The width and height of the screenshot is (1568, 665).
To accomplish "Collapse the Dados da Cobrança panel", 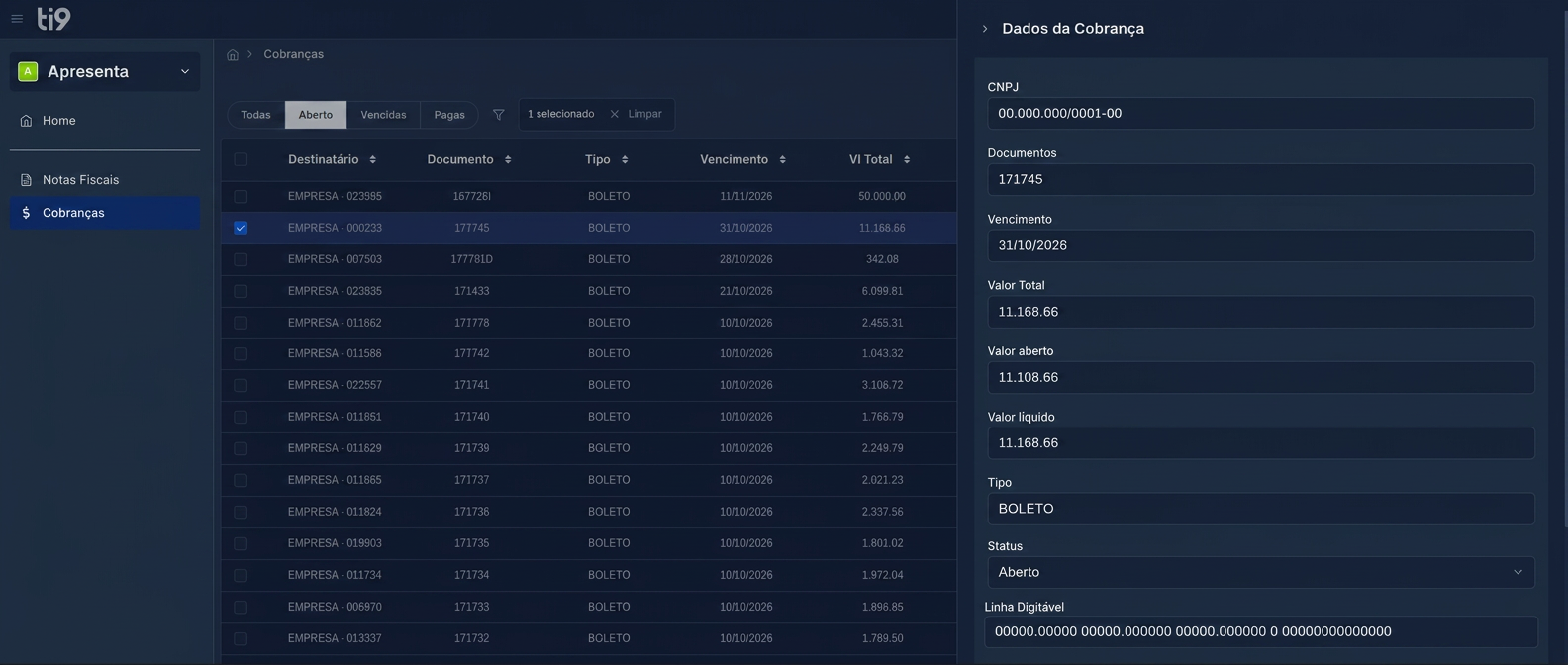I will [985, 29].
